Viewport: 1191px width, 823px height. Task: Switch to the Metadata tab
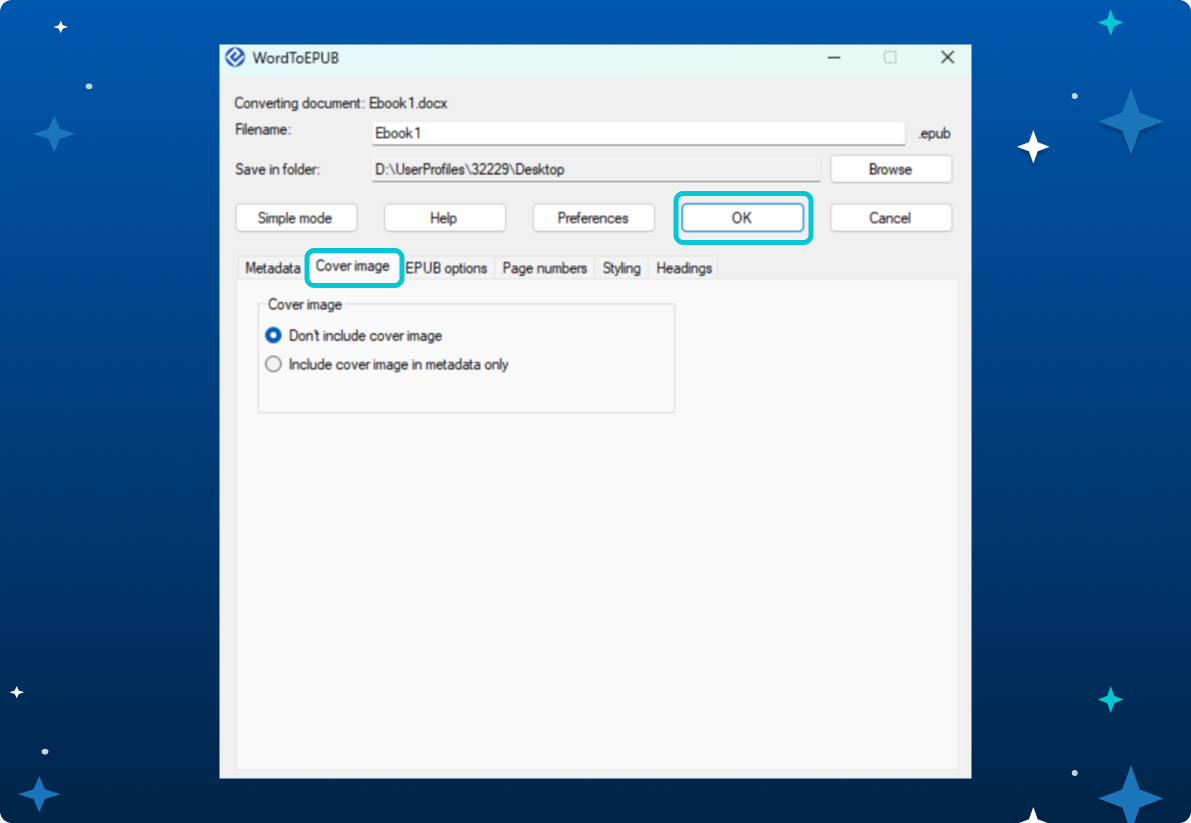(272, 268)
